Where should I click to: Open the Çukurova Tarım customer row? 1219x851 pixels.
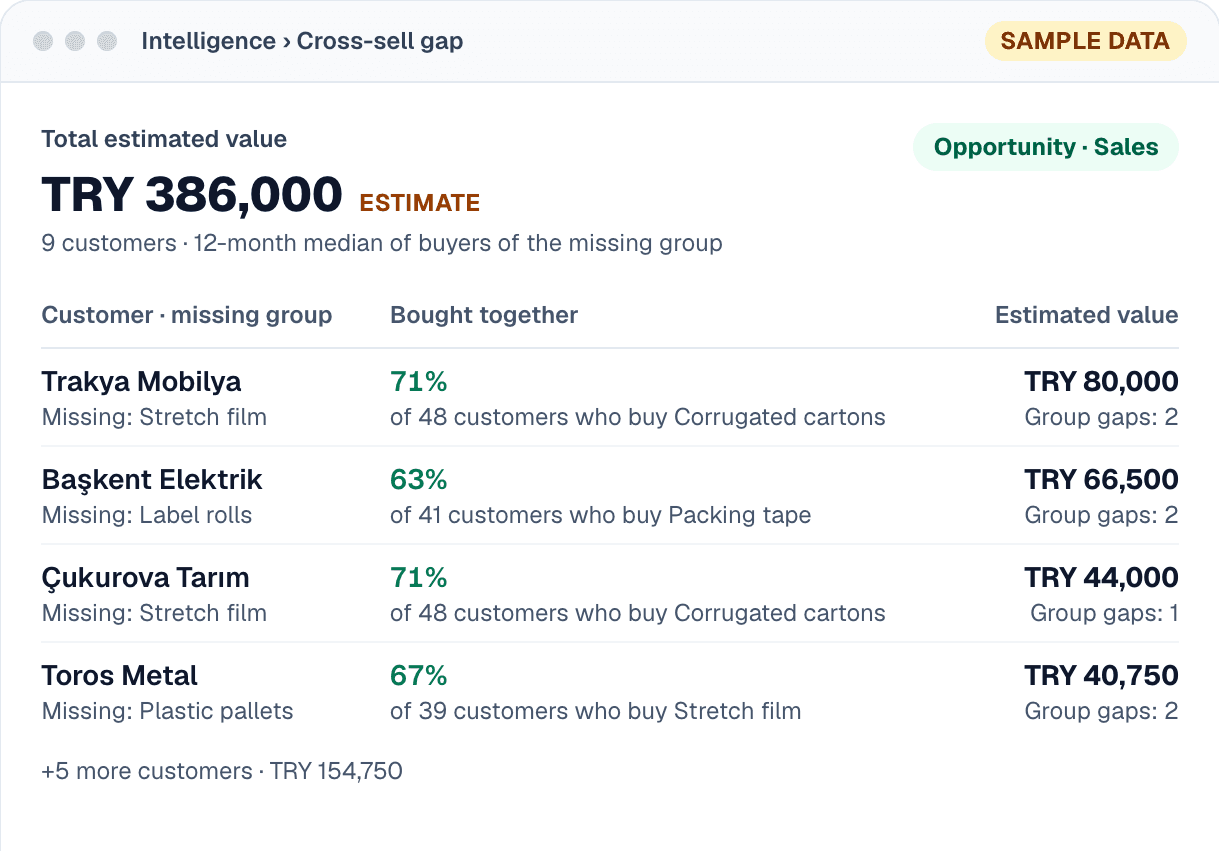coord(610,594)
